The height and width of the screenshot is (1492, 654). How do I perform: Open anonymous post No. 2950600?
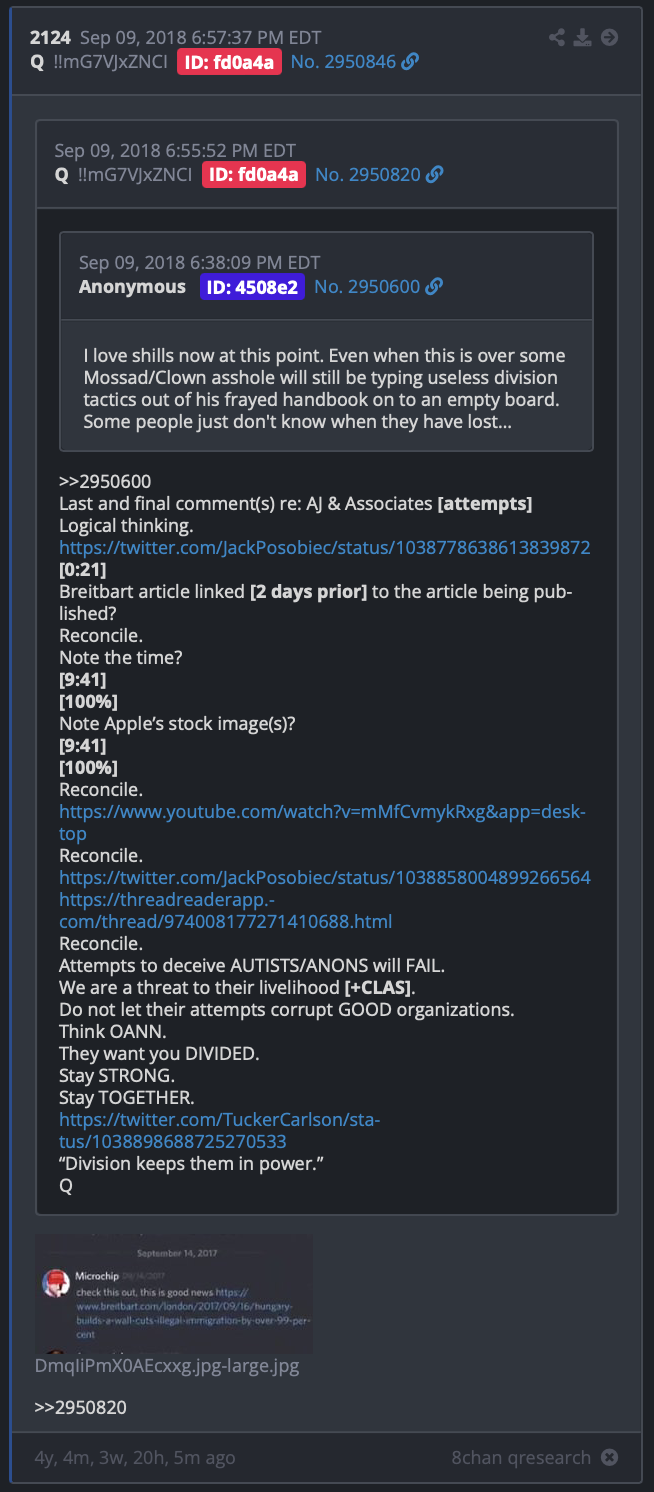pos(367,286)
